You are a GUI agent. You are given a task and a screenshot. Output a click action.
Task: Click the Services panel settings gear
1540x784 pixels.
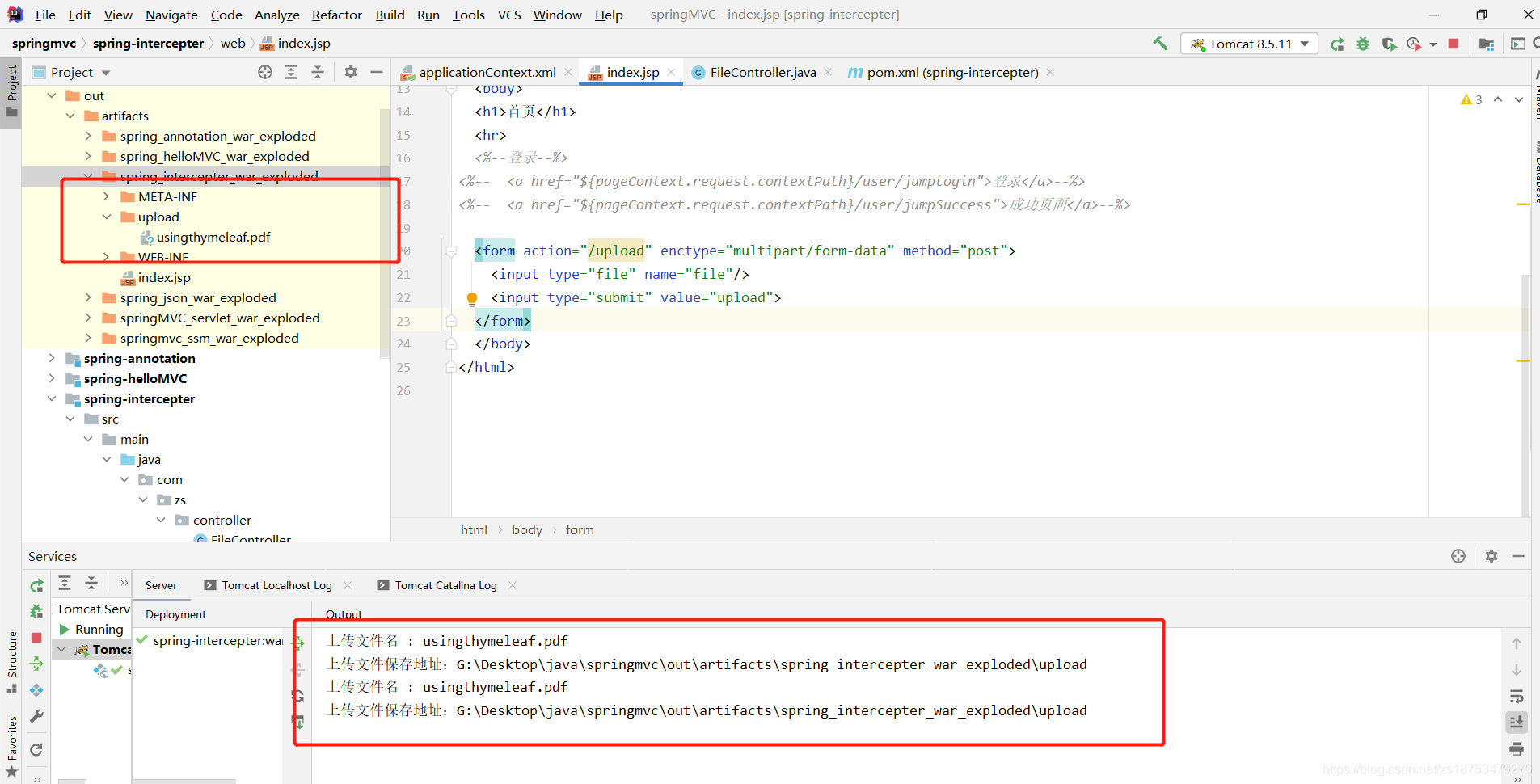(x=1491, y=556)
